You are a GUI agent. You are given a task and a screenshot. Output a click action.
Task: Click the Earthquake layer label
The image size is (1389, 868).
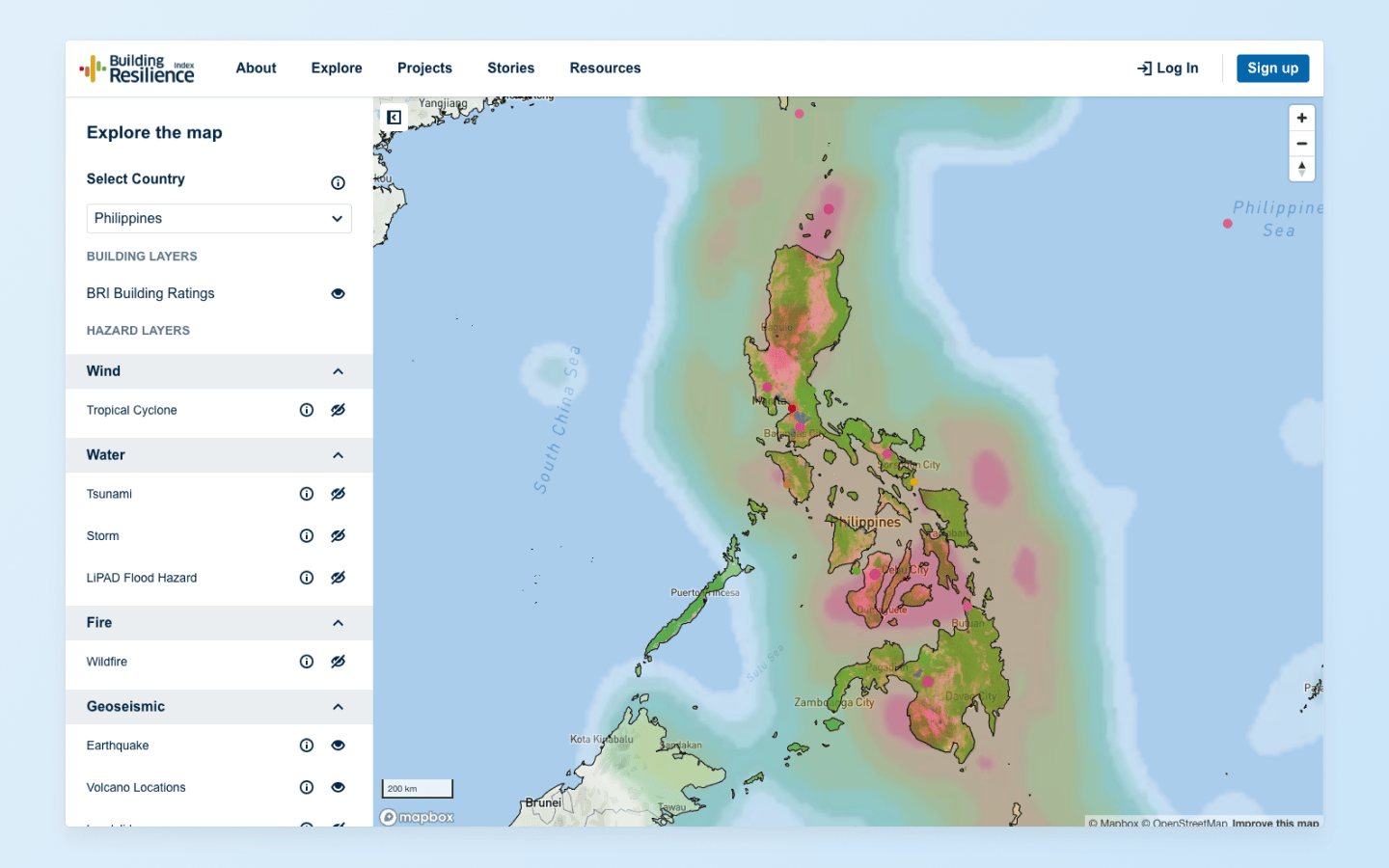point(118,746)
